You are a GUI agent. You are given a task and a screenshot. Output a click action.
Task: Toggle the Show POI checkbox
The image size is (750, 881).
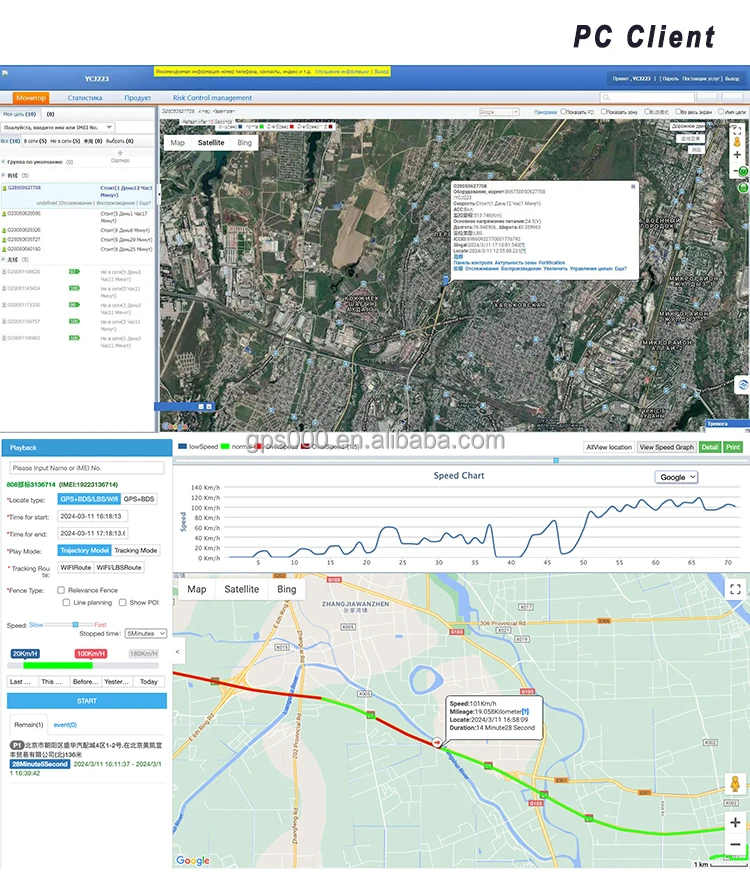tap(122, 603)
